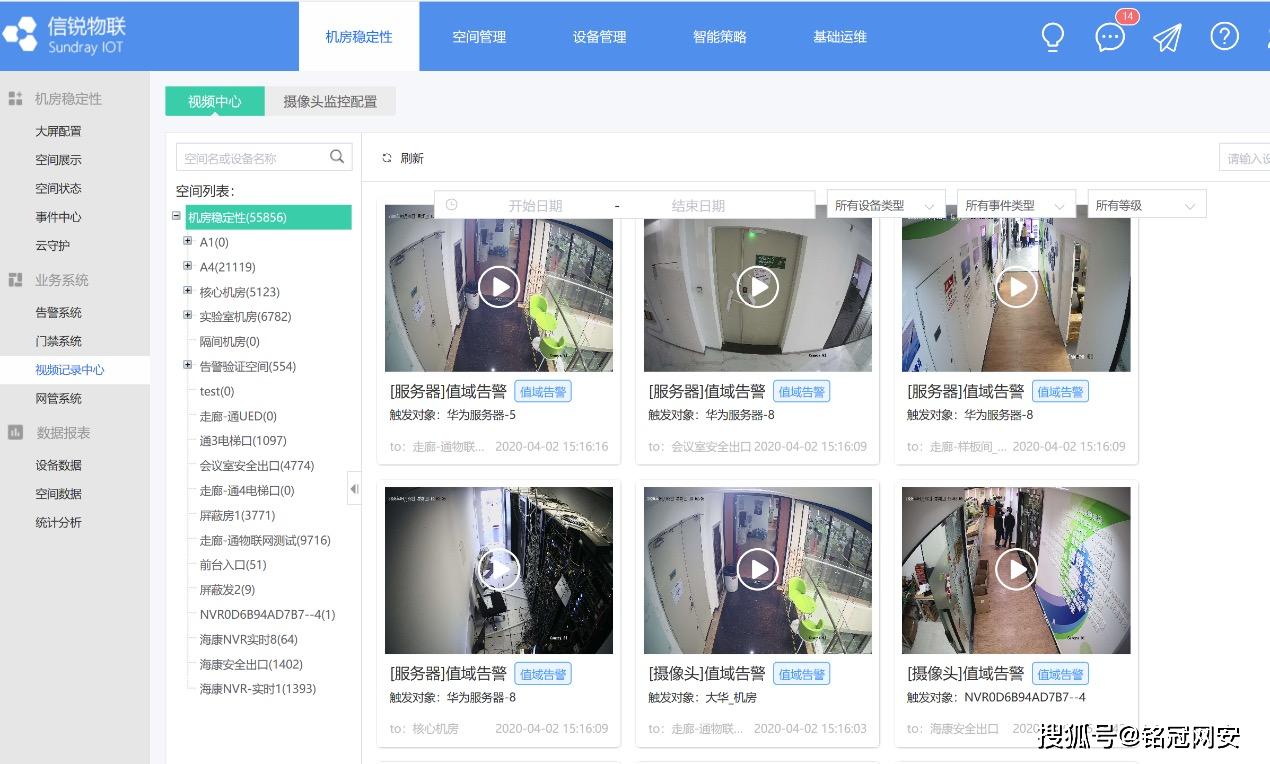
Task: Click the clock icon beside 开始日期
Action: pos(451,204)
